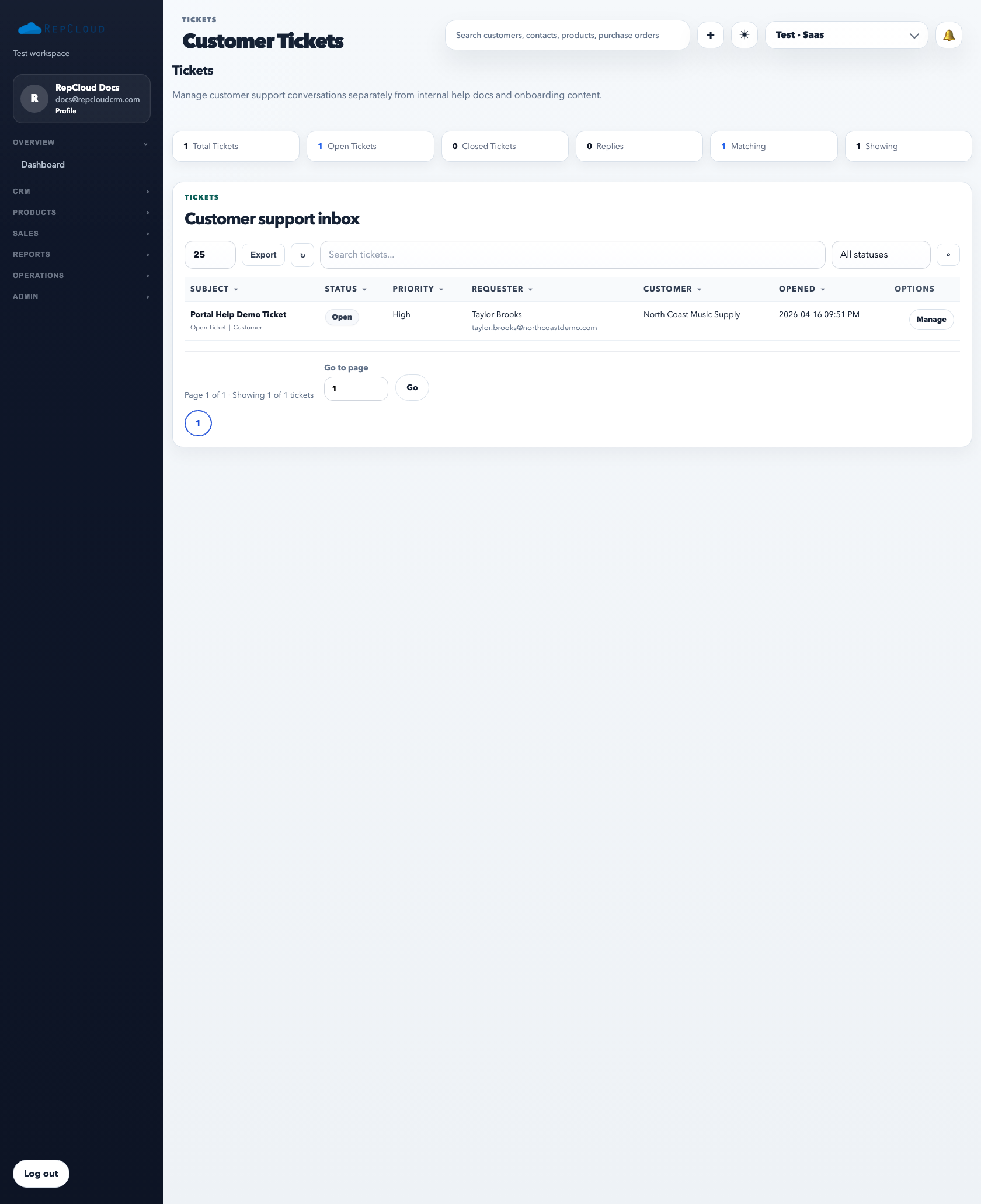
Task: Click the Export button
Action: [263, 255]
